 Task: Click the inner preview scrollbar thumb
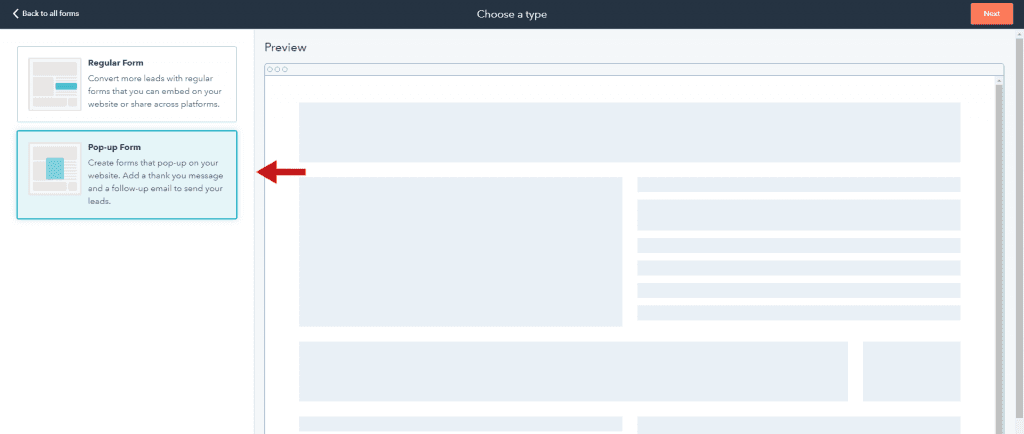[997, 250]
